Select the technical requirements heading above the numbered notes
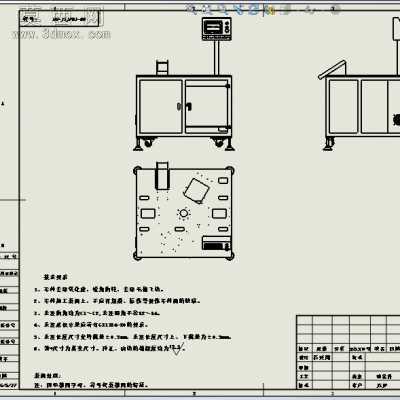 coord(56,277)
